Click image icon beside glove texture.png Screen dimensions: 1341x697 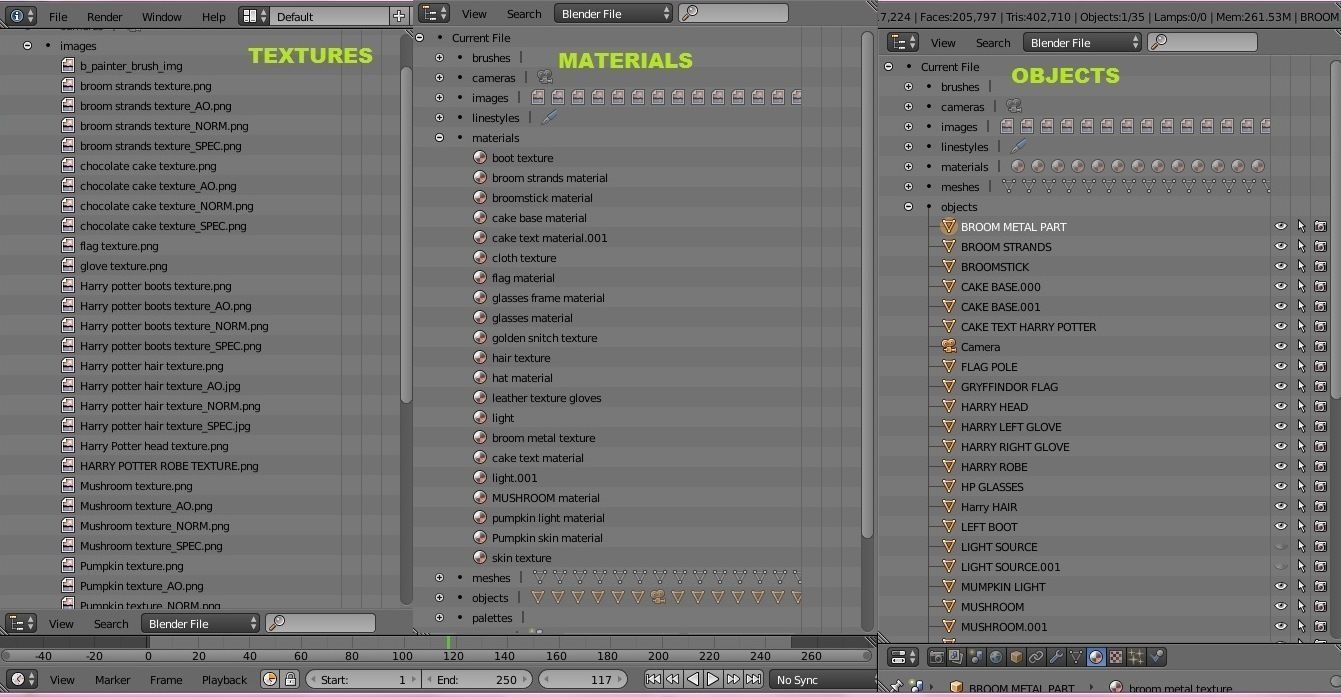[x=68, y=266]
